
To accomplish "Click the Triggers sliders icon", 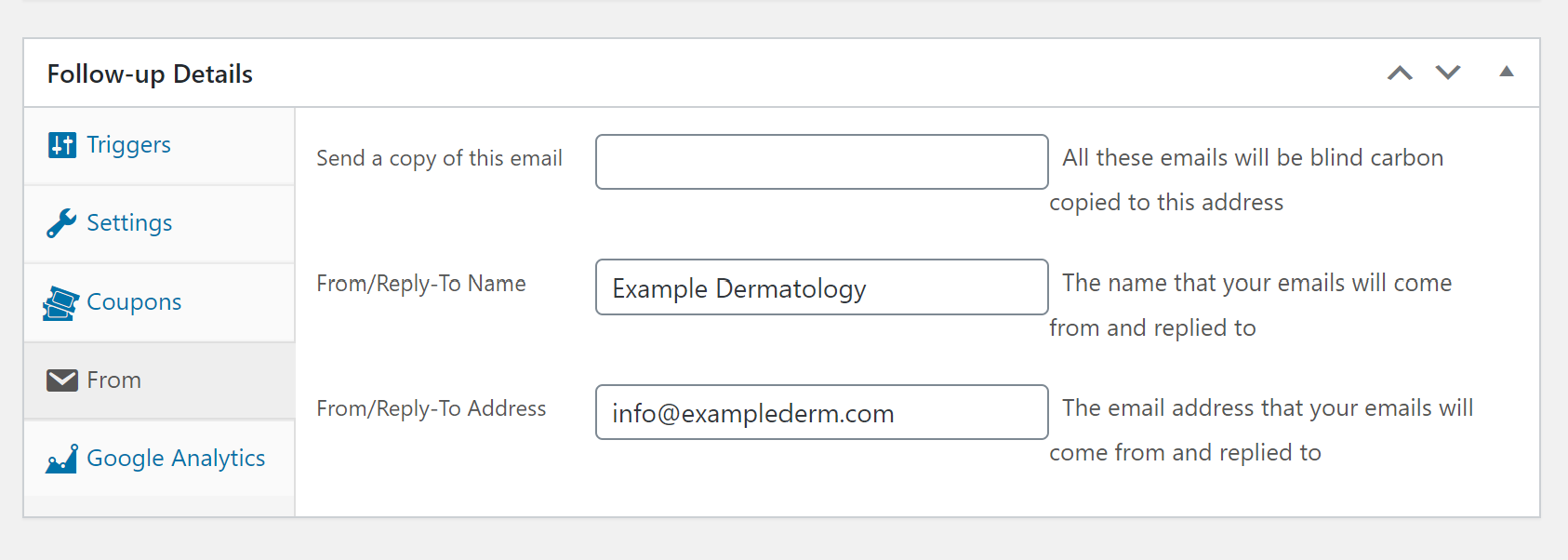I will tap(62, 145).
